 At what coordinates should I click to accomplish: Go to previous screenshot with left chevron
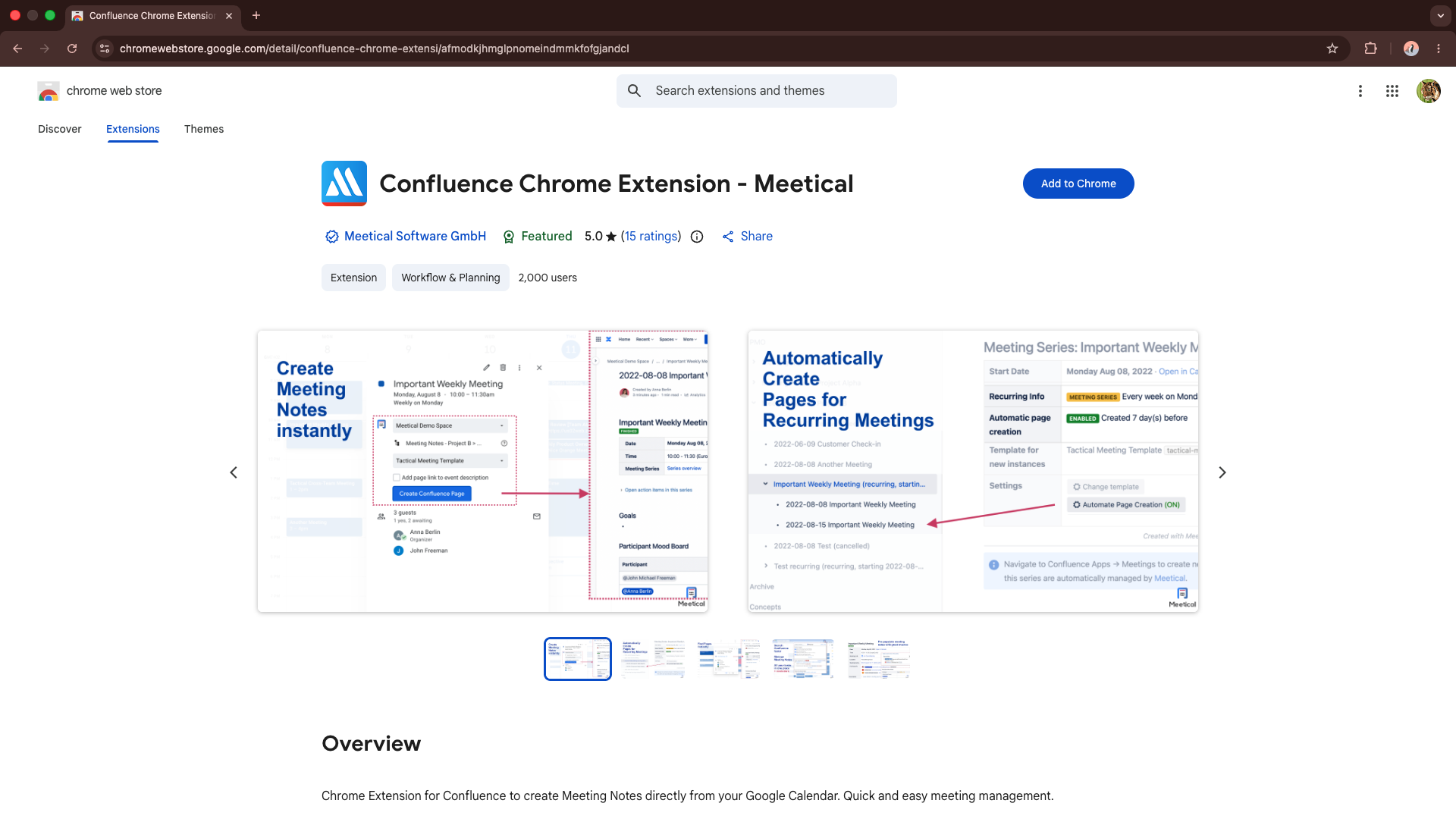(234, 472)
